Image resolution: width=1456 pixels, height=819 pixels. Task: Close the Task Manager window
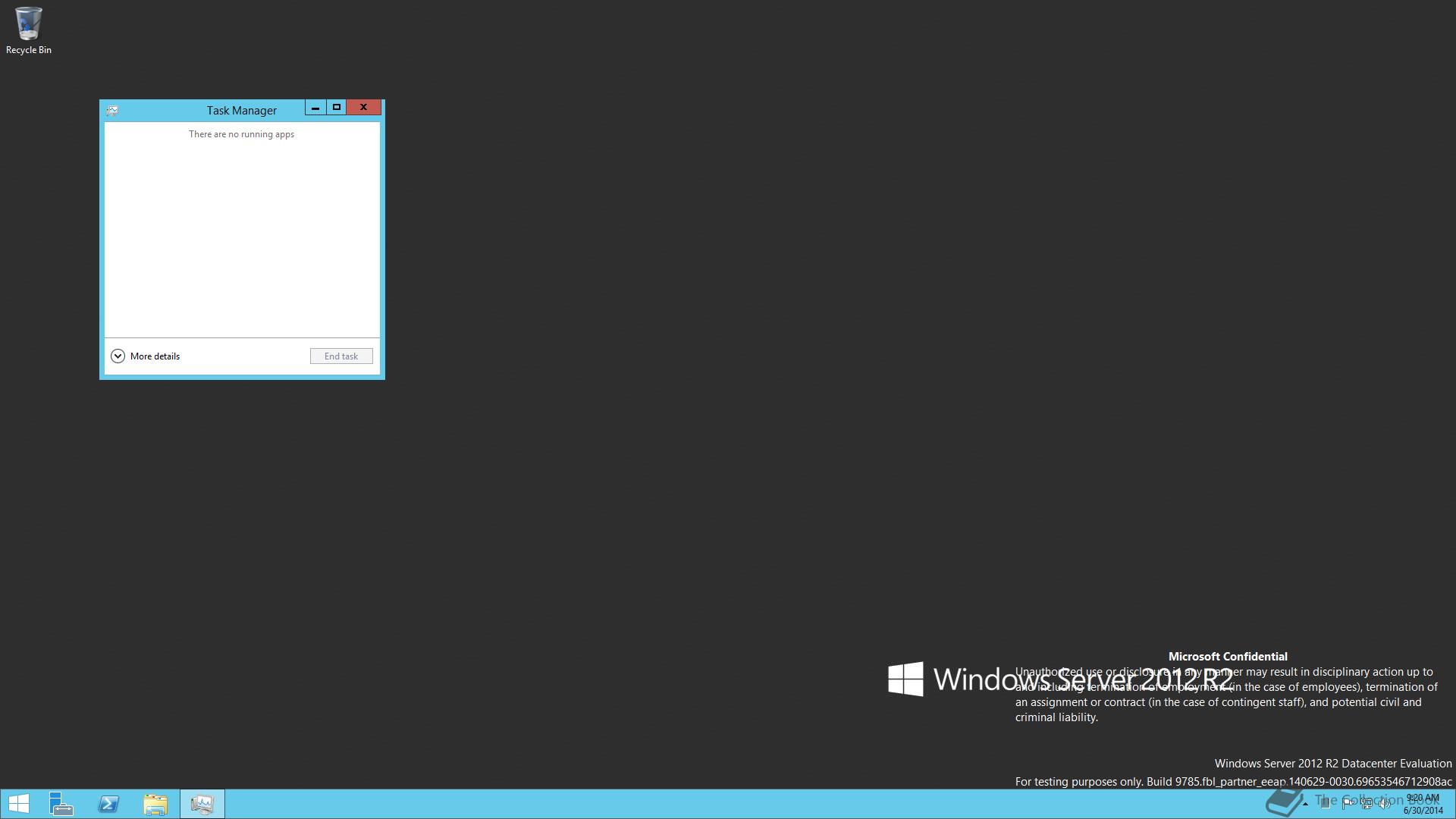tap(364, 108)
